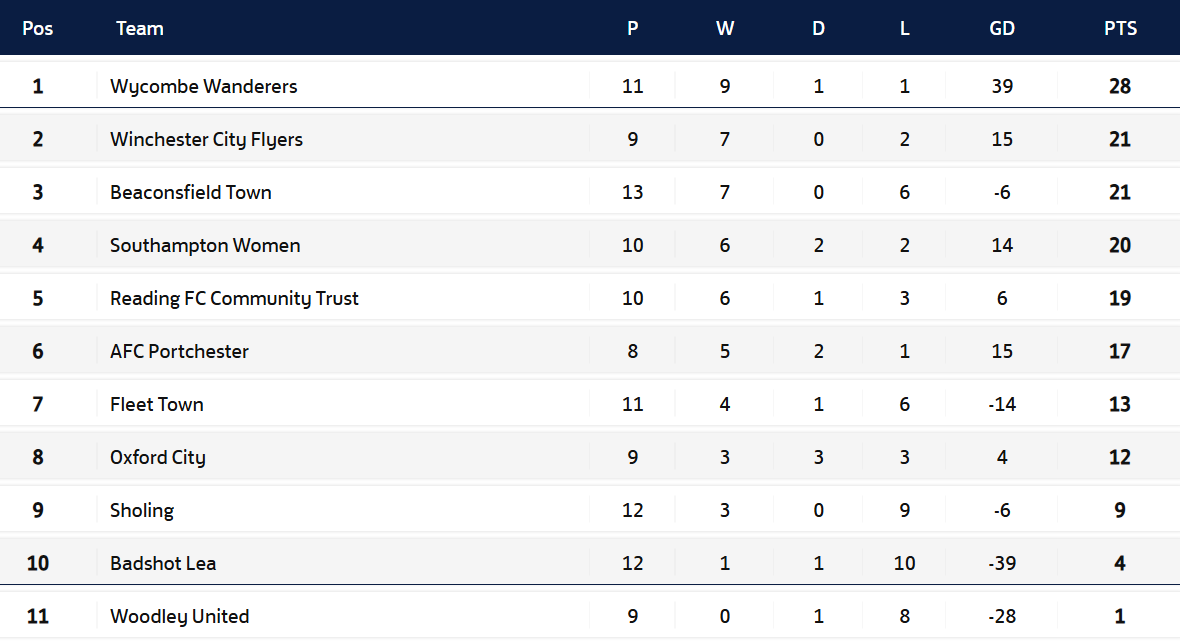Viewport: 1180px width, 643px height.
Task: Click the W wins column header
Action: tap(725, 28)
